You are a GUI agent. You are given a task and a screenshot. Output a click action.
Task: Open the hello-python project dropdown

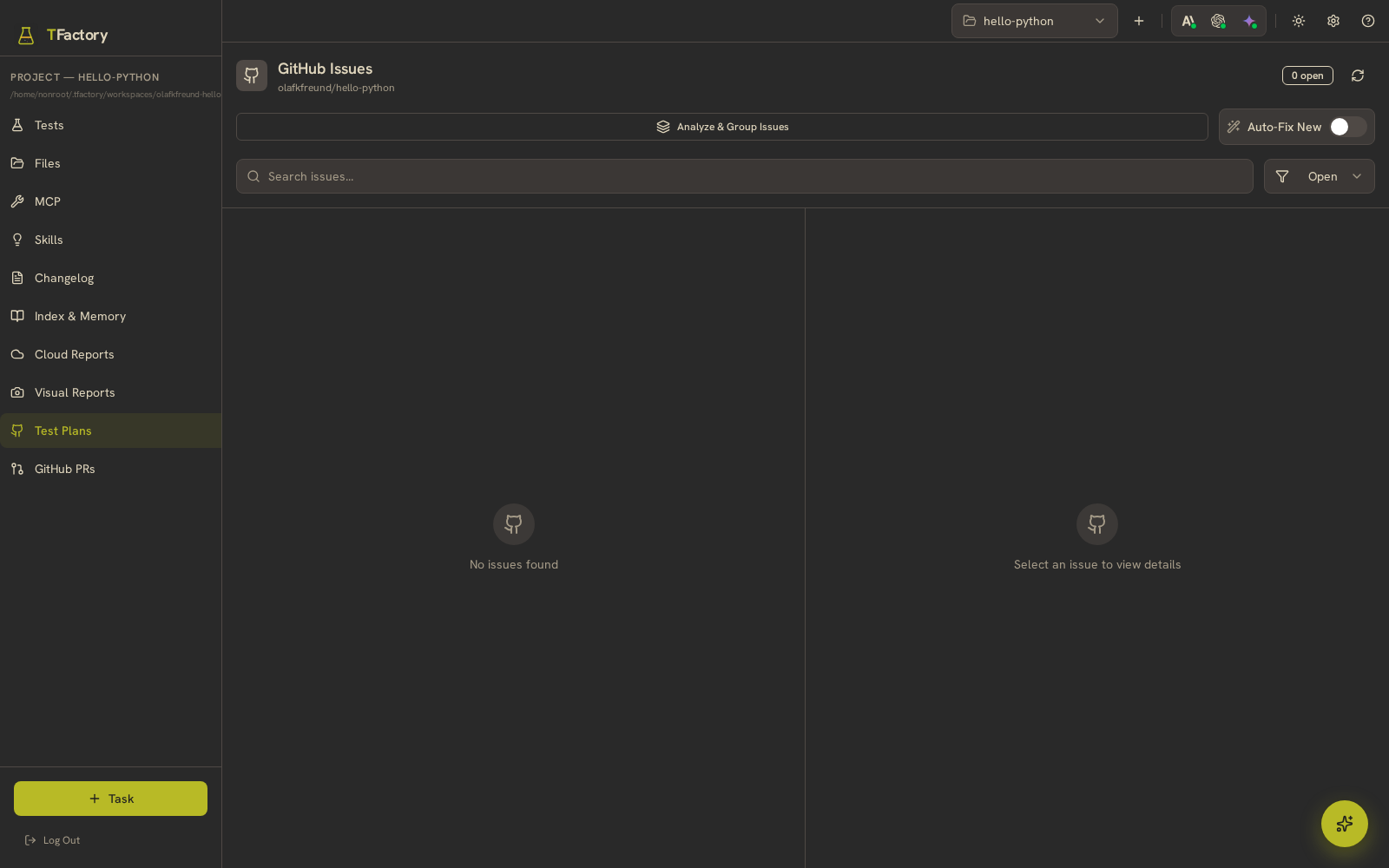(1035, 21)
